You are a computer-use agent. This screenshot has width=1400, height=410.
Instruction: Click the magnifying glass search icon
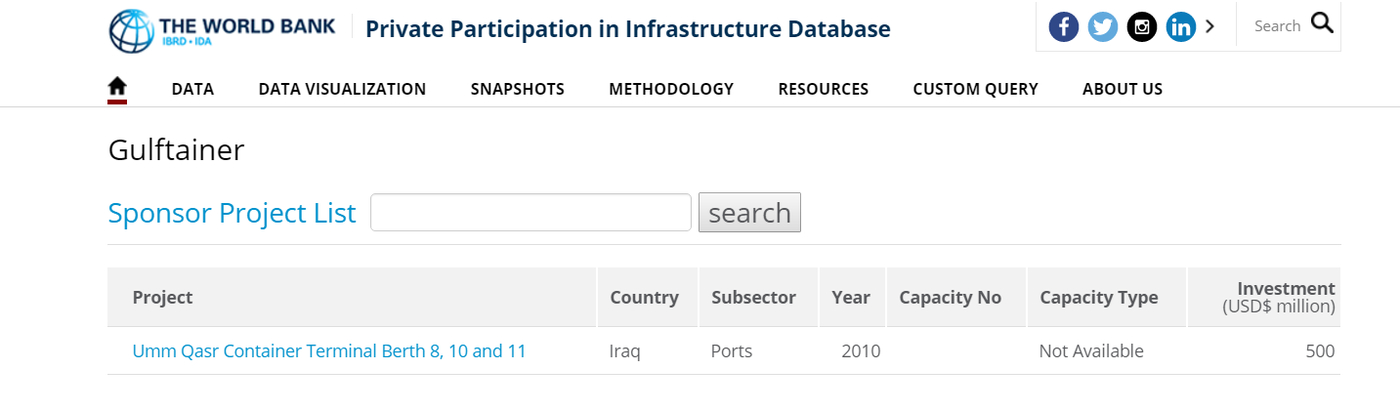point(1322,23)
